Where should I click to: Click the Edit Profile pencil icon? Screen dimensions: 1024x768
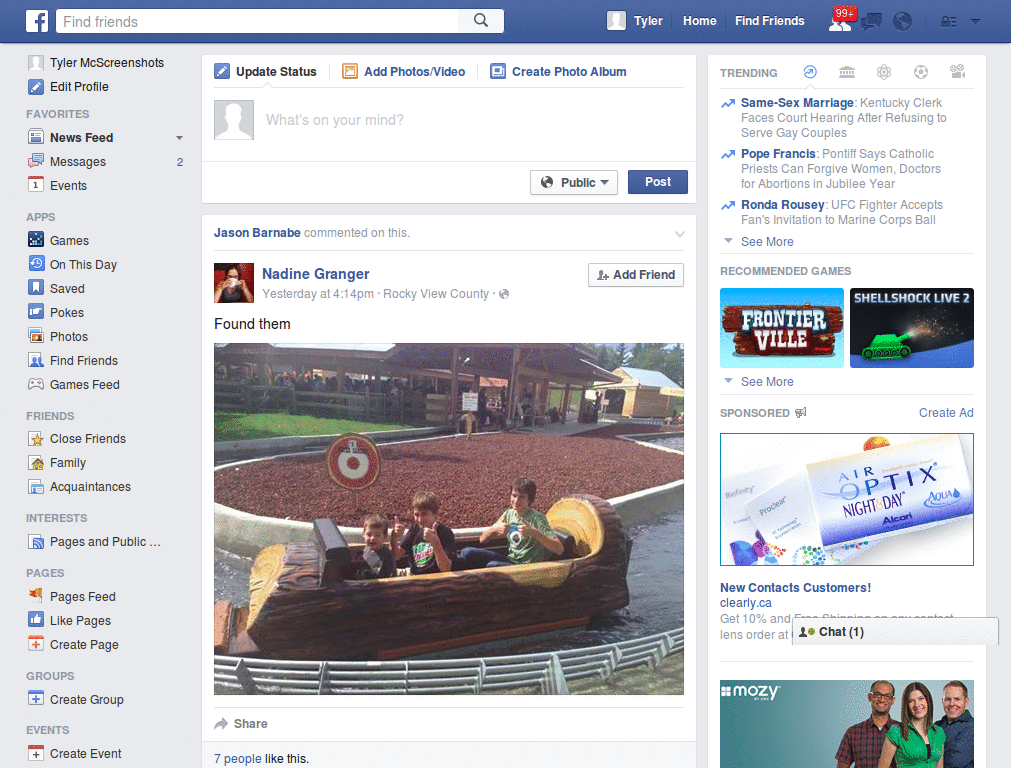(x=36, y=87)
